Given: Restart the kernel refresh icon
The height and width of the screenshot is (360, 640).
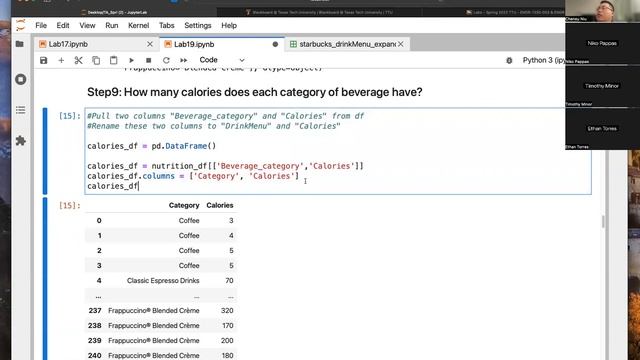Looking at the screenshot, I should (x=166, y=60).
